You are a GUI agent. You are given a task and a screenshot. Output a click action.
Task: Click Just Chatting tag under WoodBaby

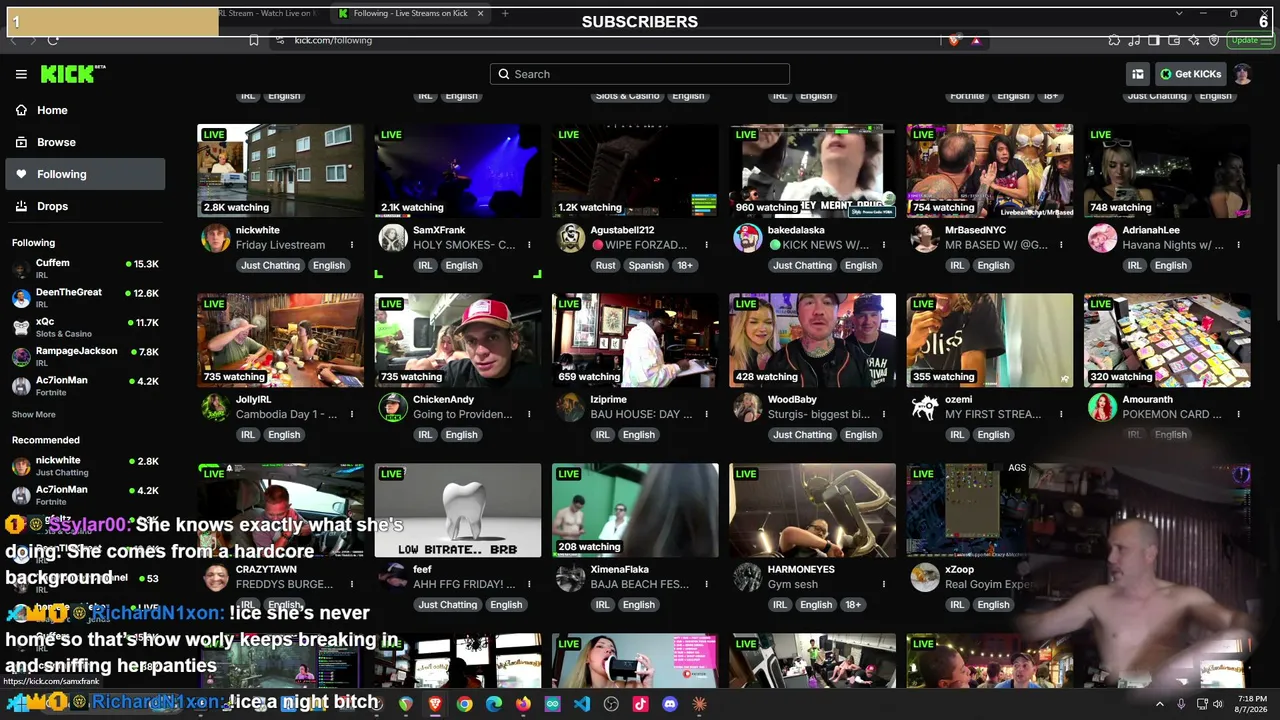pyautogui.click(x=802, y=435)
